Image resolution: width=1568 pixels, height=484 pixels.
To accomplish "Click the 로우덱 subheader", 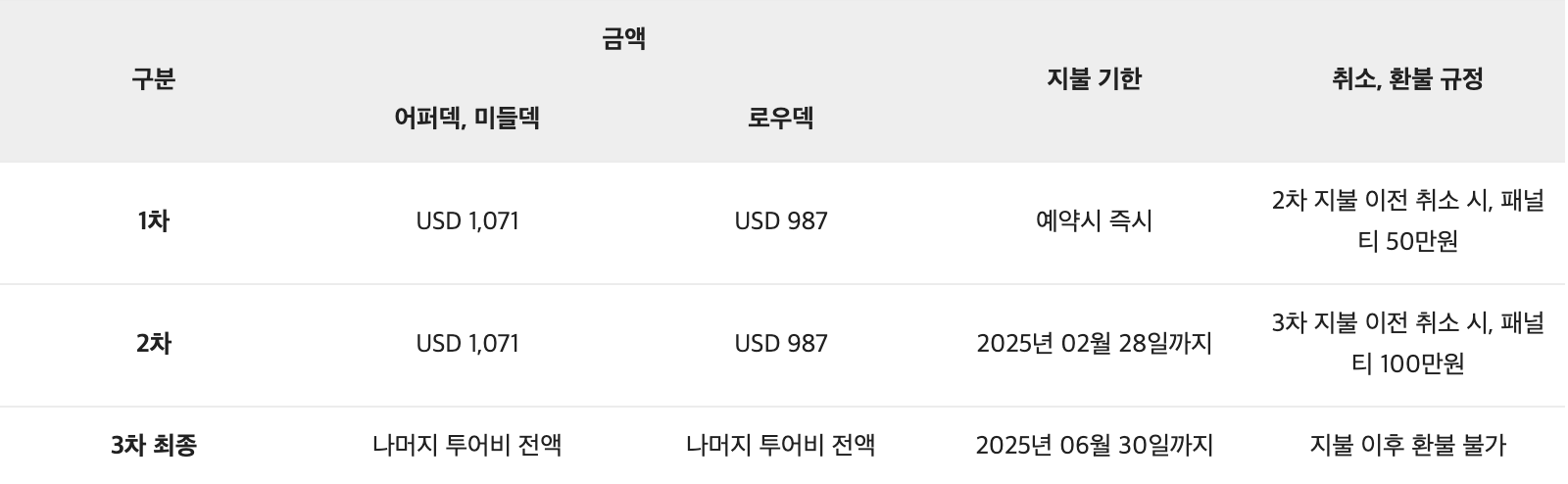I will coord(781,119).
